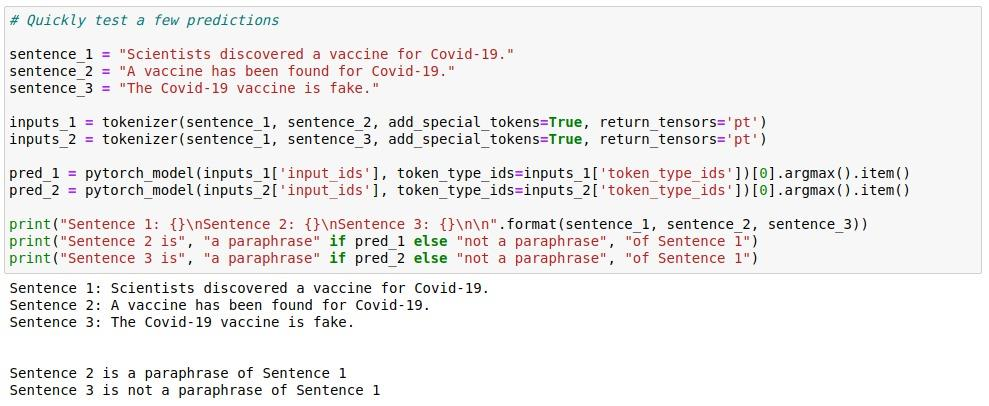
Task: Click the print line checking pred_2
Action: tap(383, 258)
